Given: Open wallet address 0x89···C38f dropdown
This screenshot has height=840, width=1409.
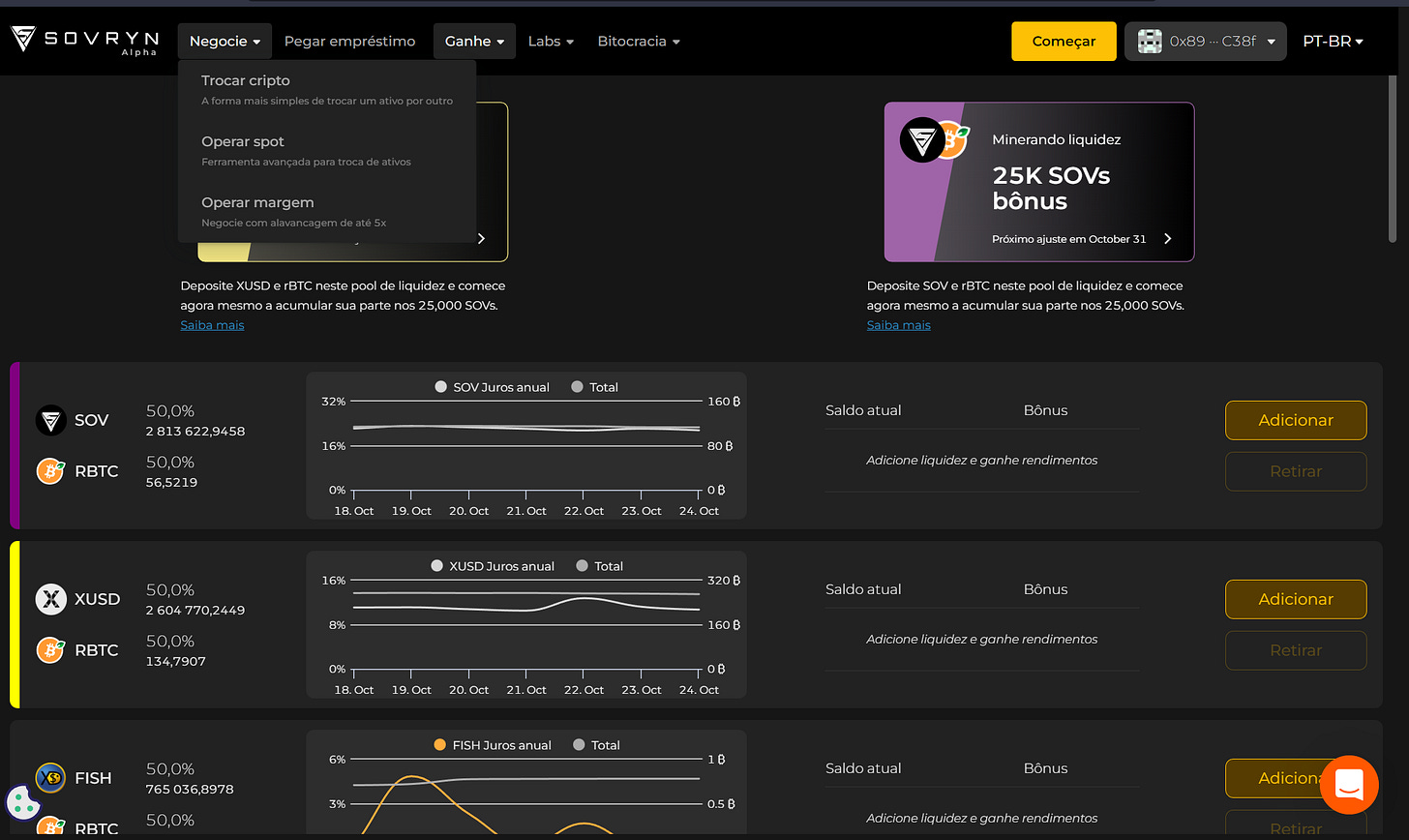Looking at the screenshot, I should pos(1206,42).
